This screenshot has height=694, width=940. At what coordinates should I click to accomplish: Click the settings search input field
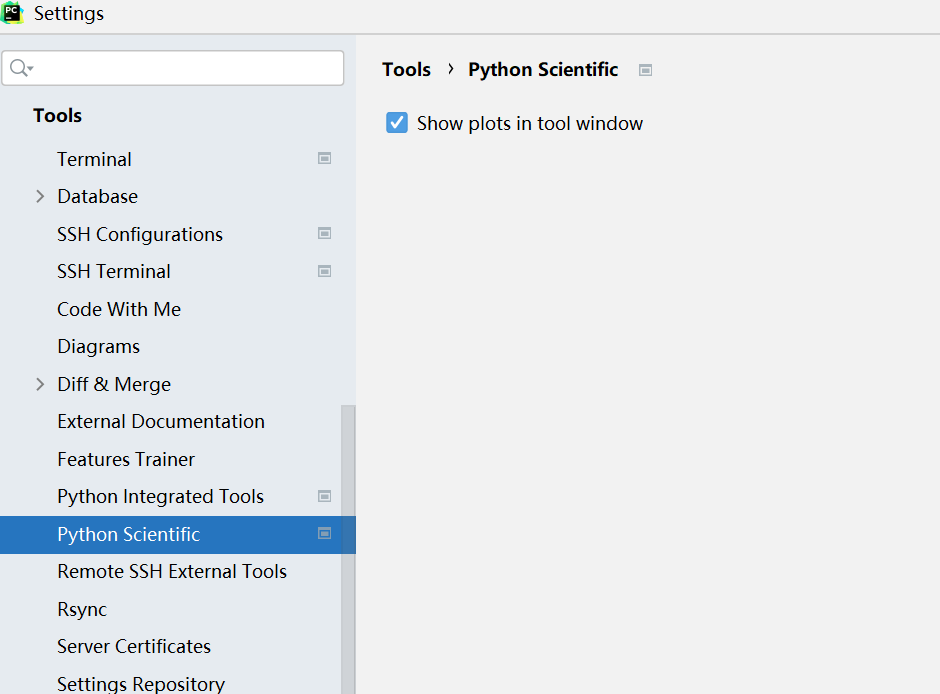pos(185,68)
